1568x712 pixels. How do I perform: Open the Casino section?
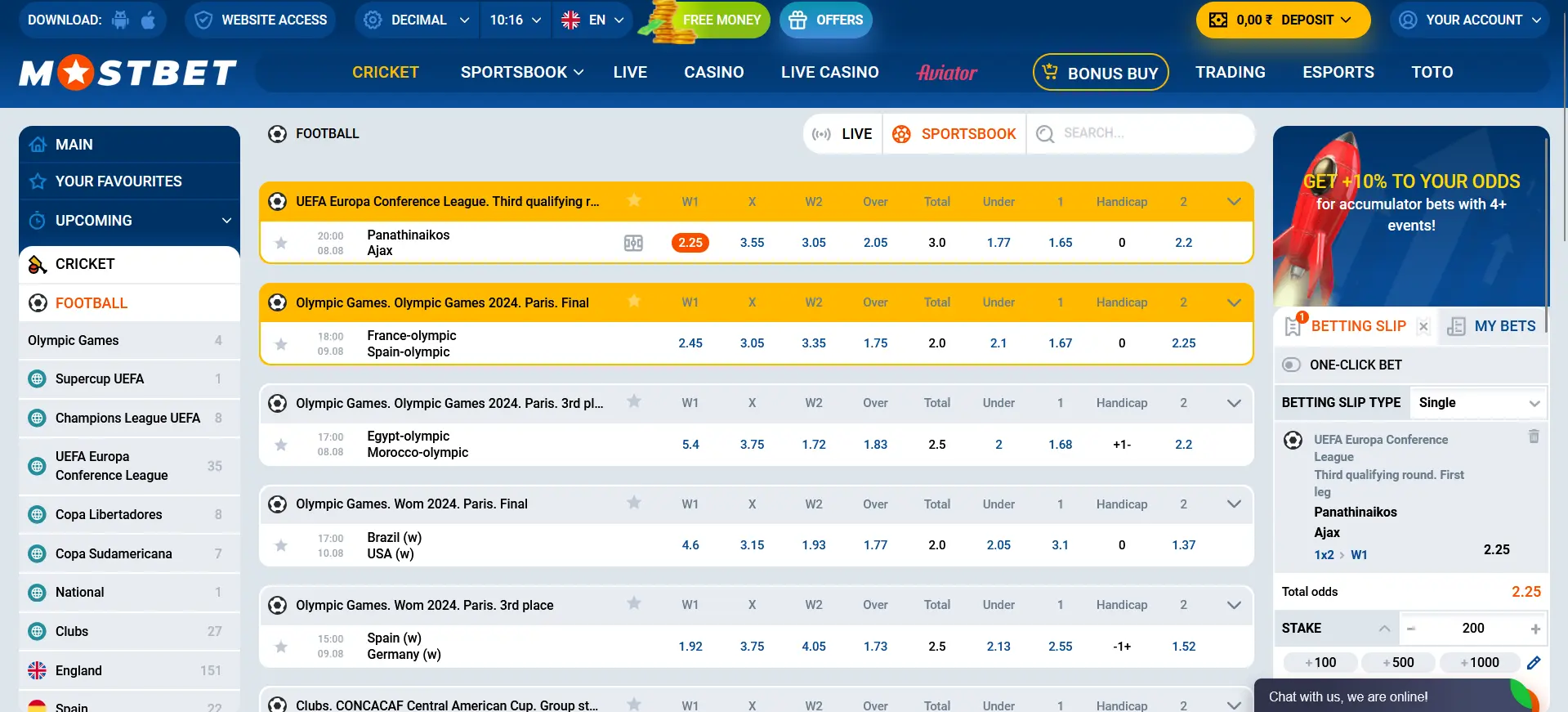[714, 72]
